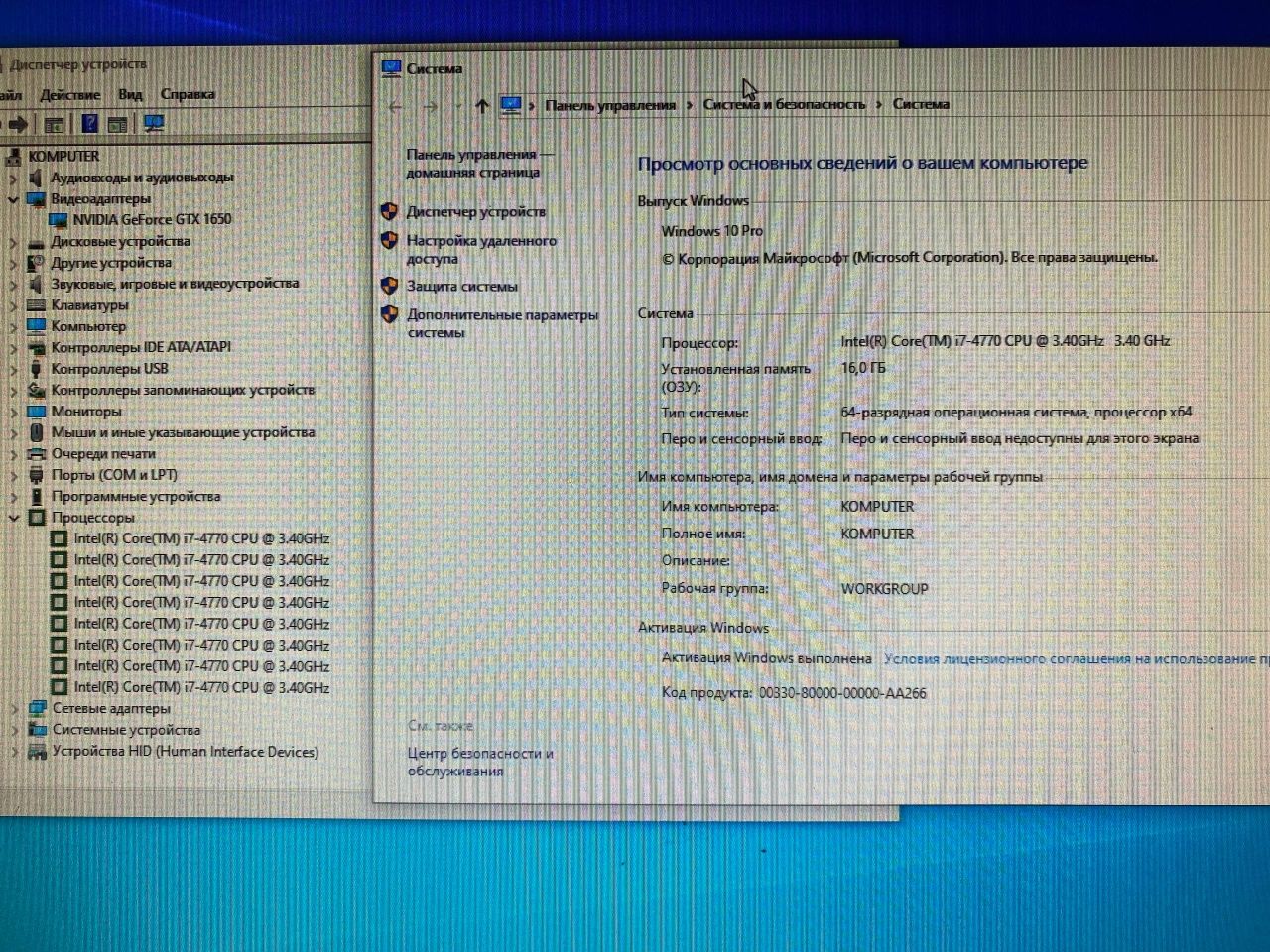Click display icon next to NVIDIA GeForce GTX 1650
1270x952 pixels.
pyautogui.click(x=60, y=220)
